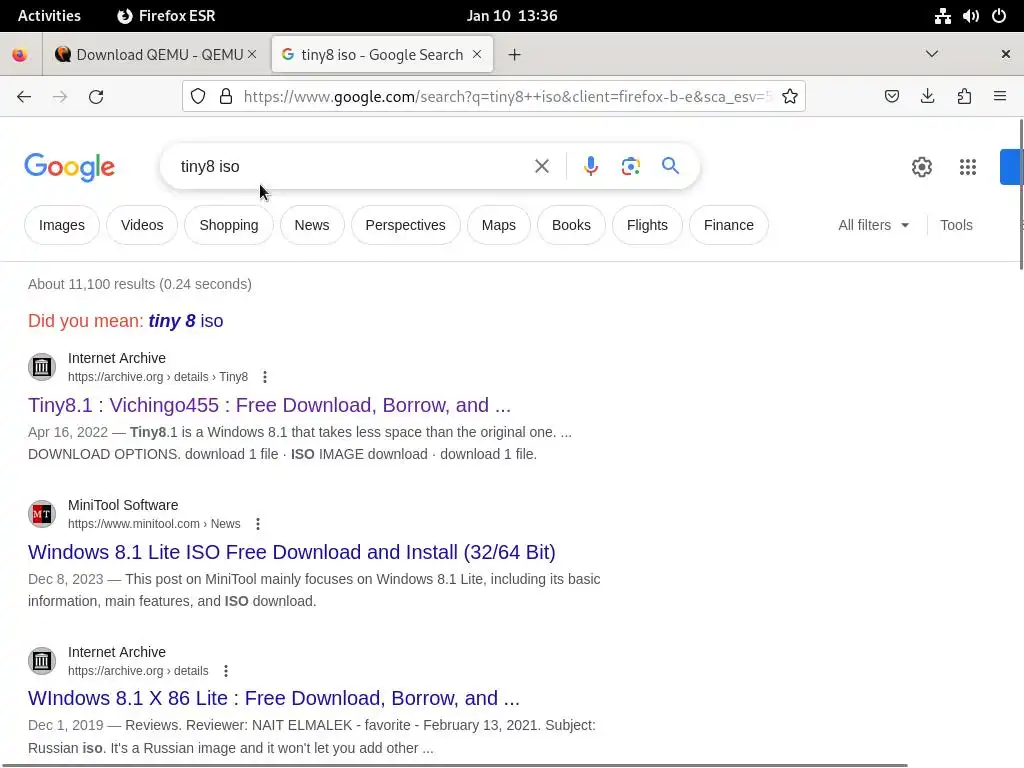Filter results by Finance

coord(728,225)
